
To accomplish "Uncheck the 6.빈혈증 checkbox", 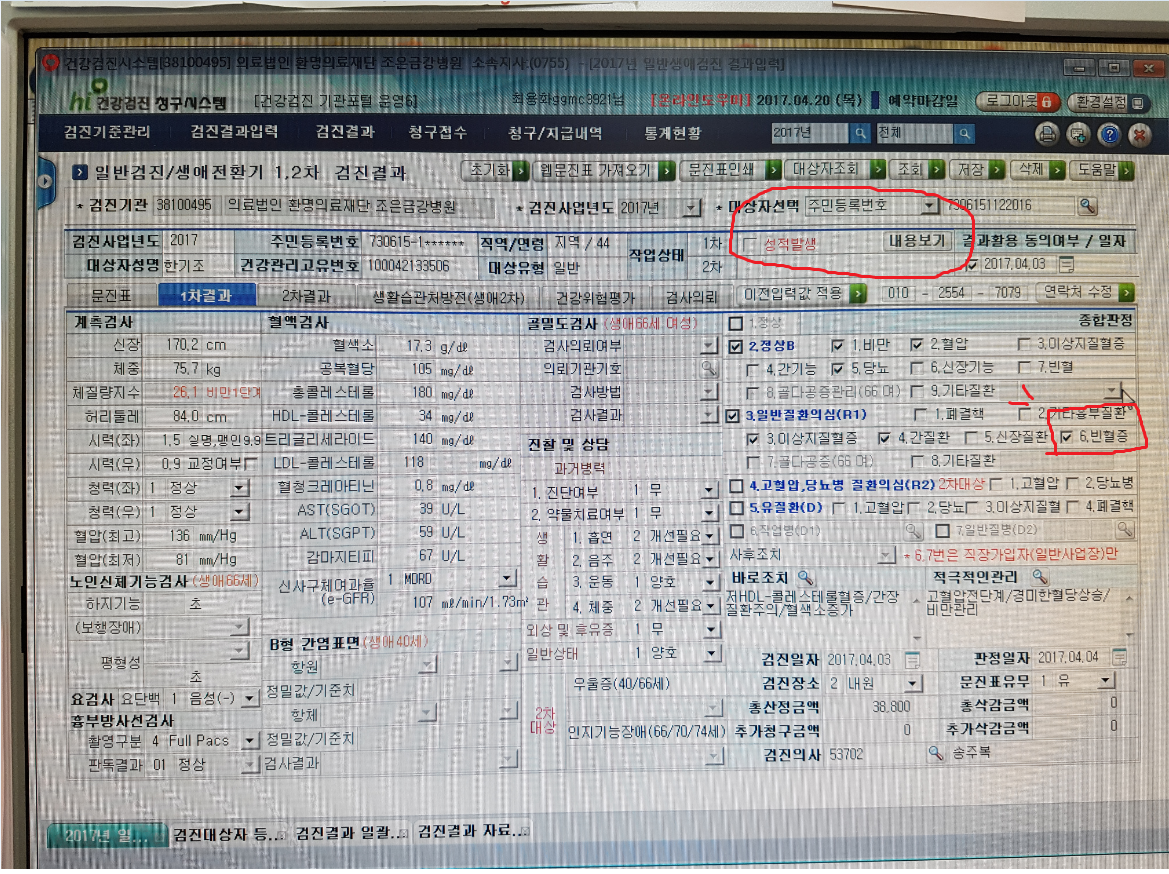I will pos(1066,437).
